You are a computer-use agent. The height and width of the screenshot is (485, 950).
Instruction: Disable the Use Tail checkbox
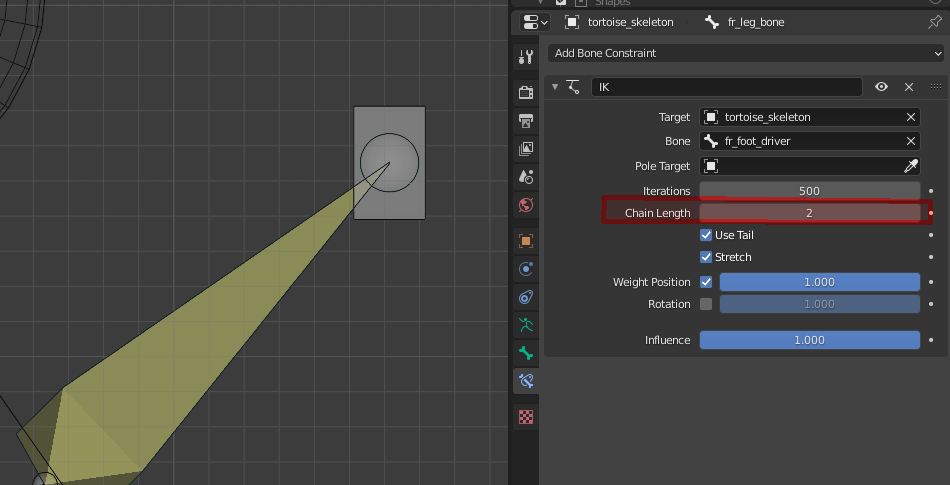[x=706, y=235]
